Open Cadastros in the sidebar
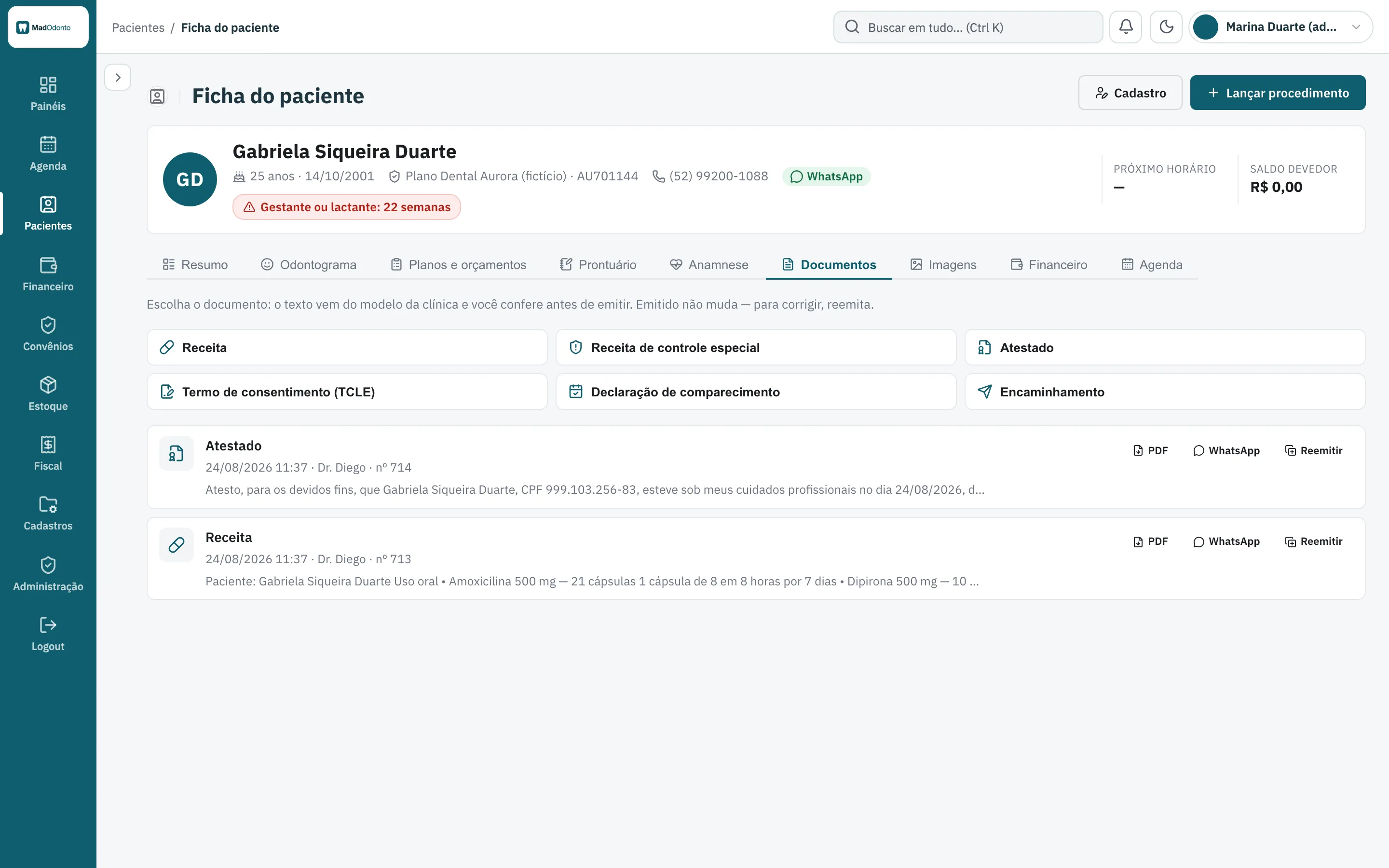The height and width of the screenshot is (868, 1389). [48, 514]
